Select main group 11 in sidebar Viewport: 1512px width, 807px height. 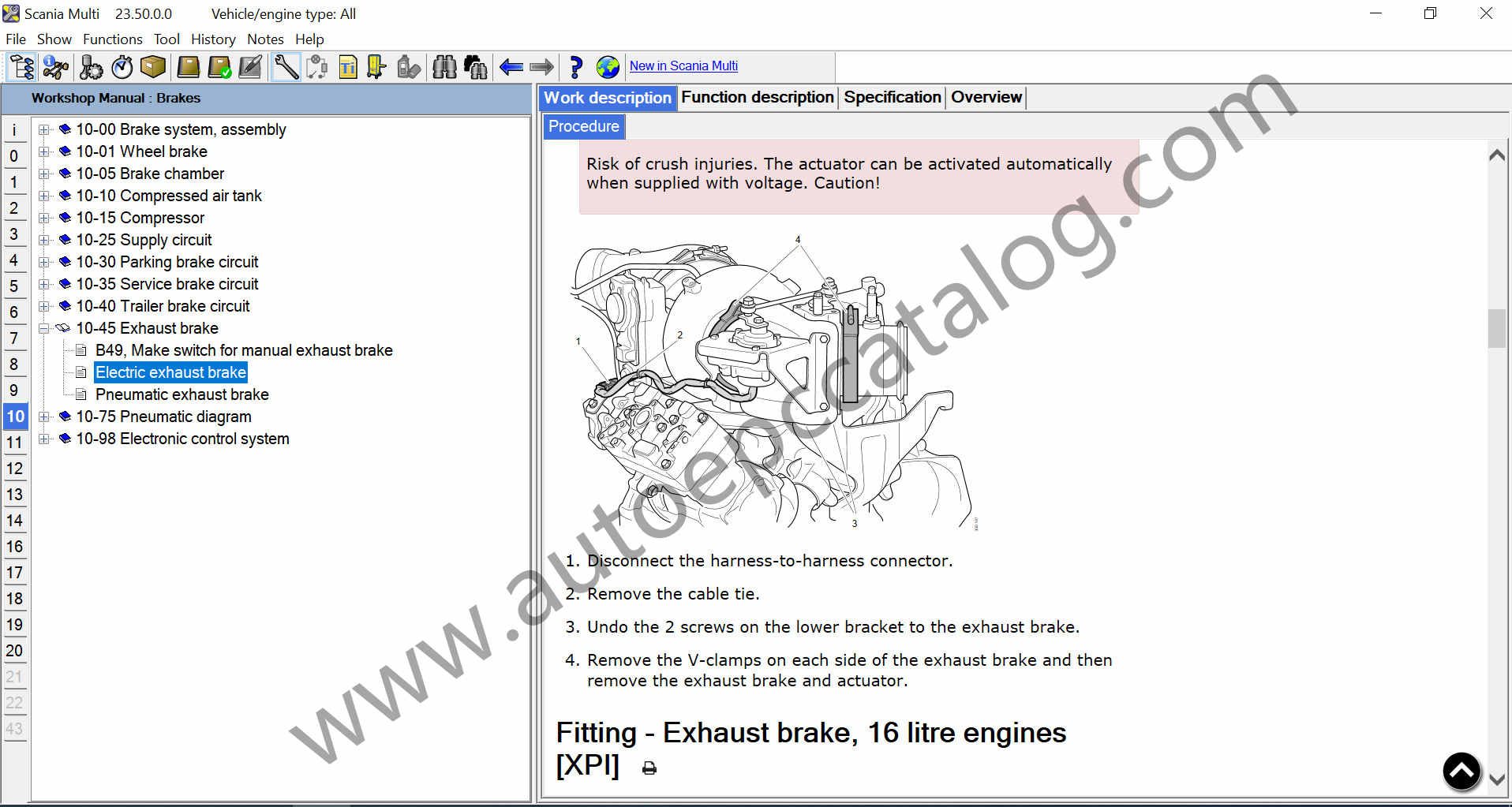coord(14,442)
